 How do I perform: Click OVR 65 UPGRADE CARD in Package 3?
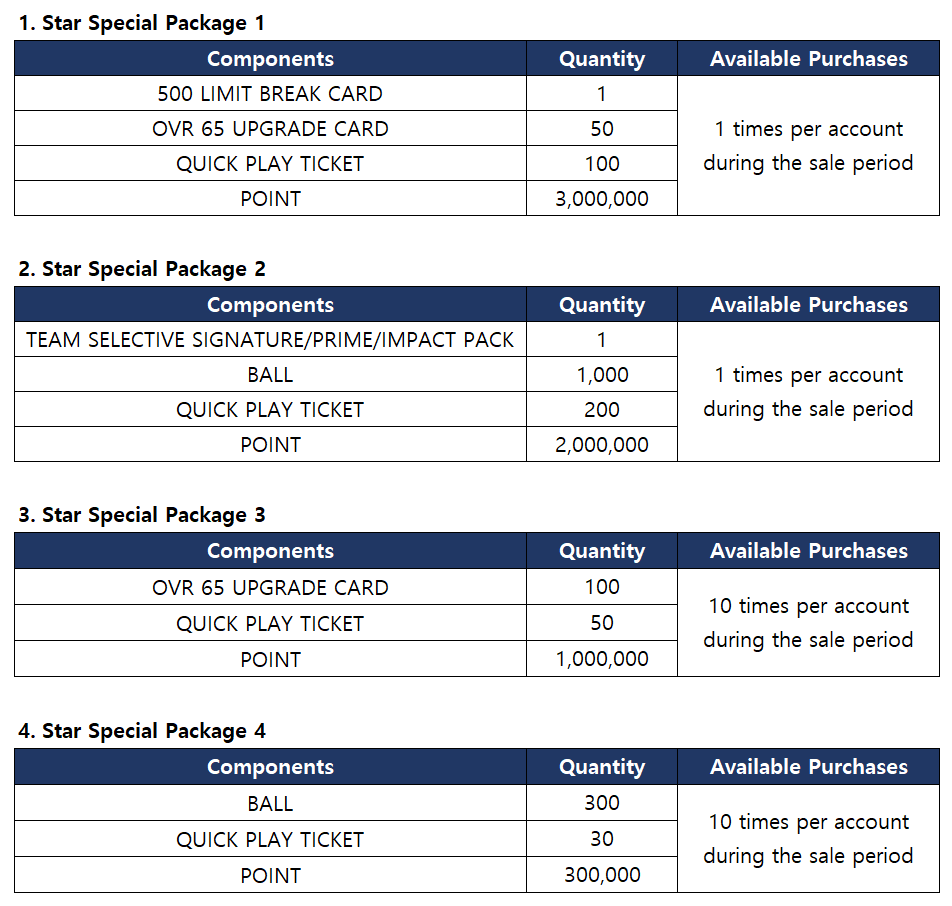270,587
